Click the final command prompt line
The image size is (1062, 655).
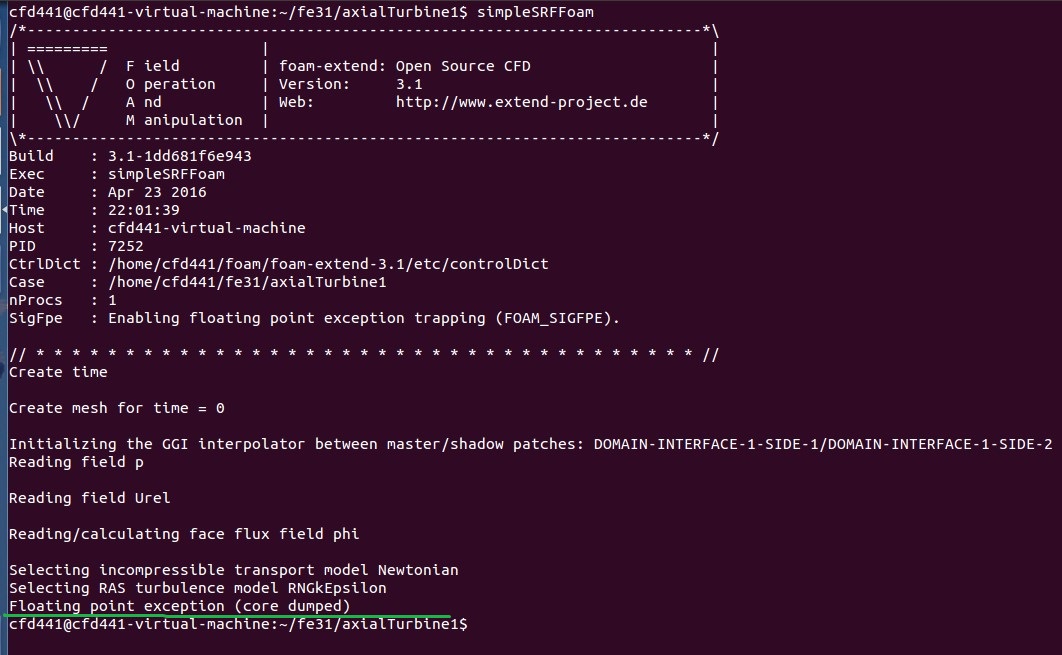point(238,624)
